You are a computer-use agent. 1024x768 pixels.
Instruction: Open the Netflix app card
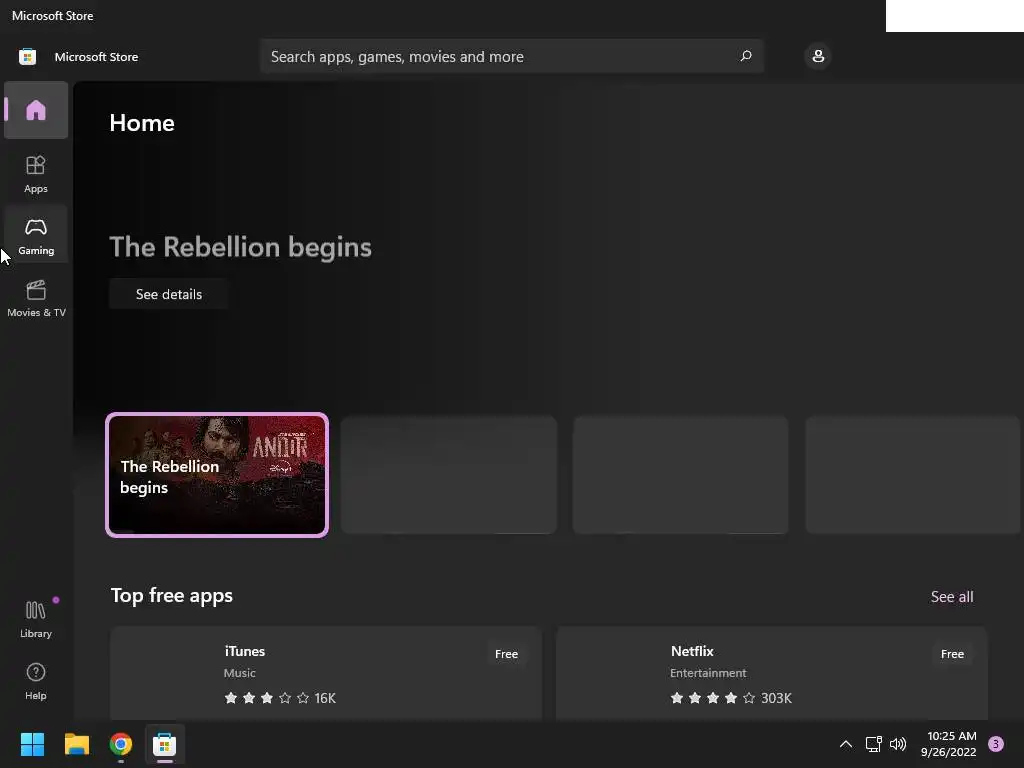771,674
